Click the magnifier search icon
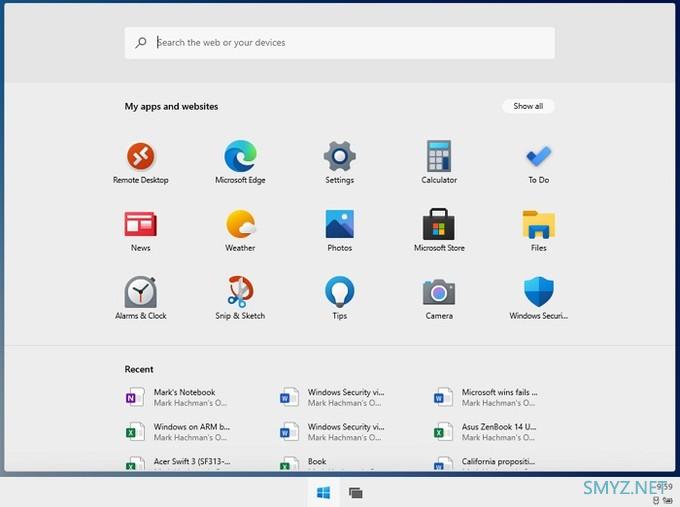The image size is (680, 507). click(x=141, y=43)
